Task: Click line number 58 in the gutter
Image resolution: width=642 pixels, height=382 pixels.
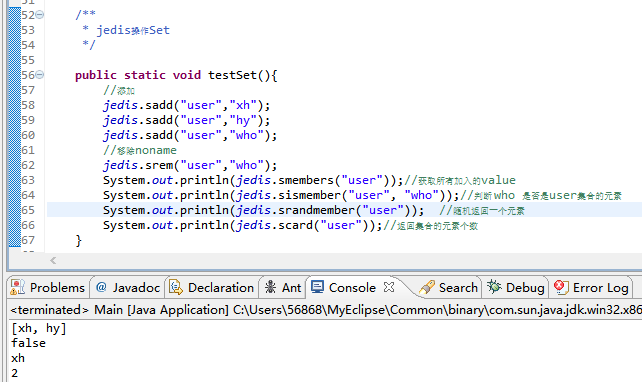Action: 28,105
